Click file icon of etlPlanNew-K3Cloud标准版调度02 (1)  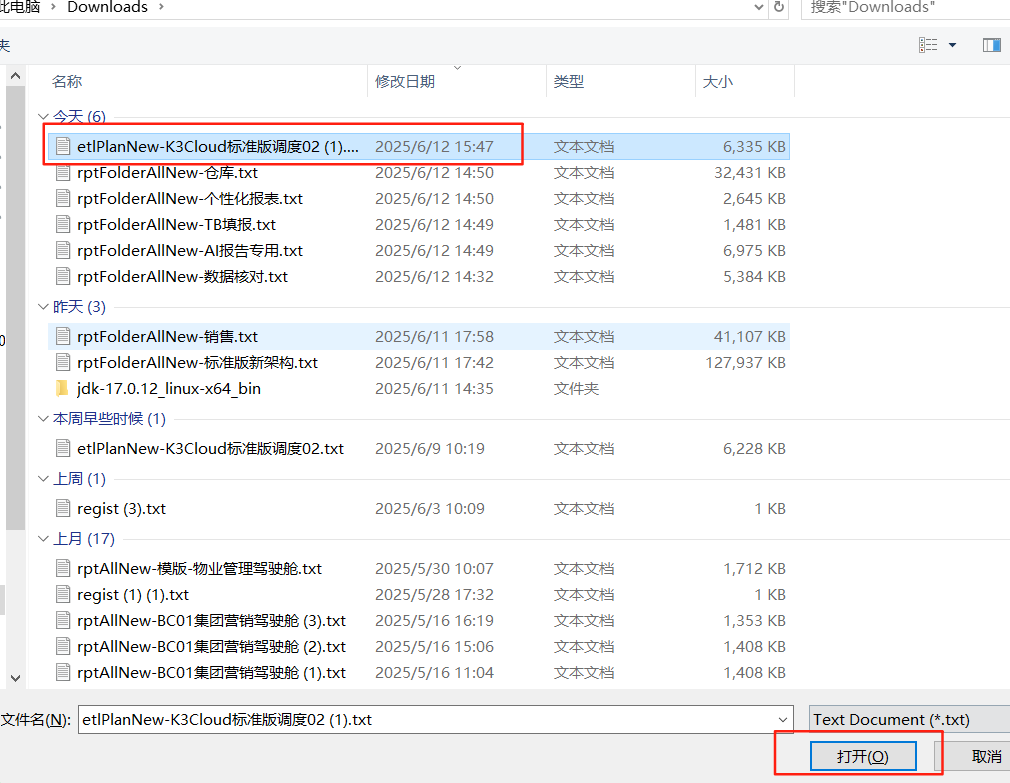(63, 146)
